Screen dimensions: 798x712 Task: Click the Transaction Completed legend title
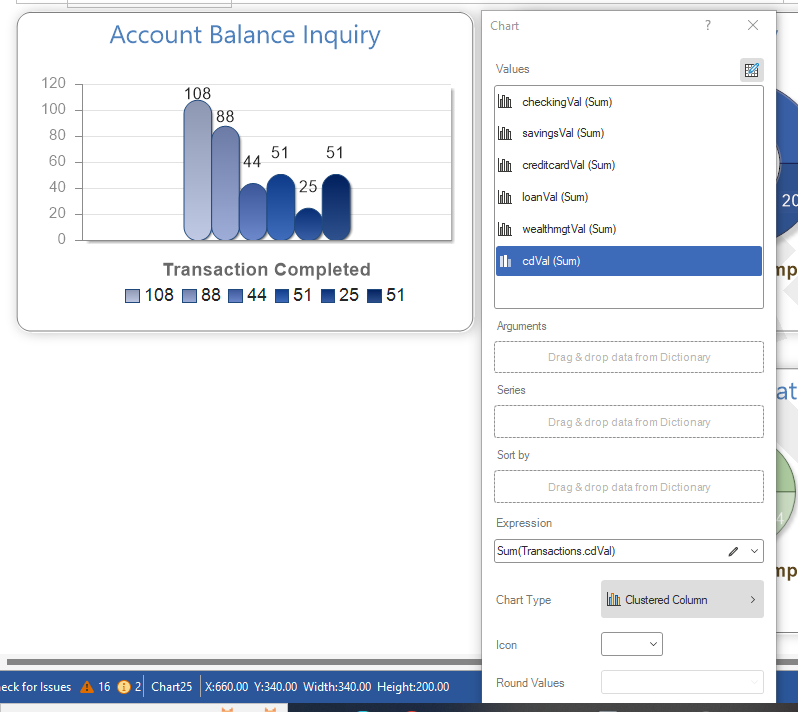pyautogui.click(x=267, y=270)
